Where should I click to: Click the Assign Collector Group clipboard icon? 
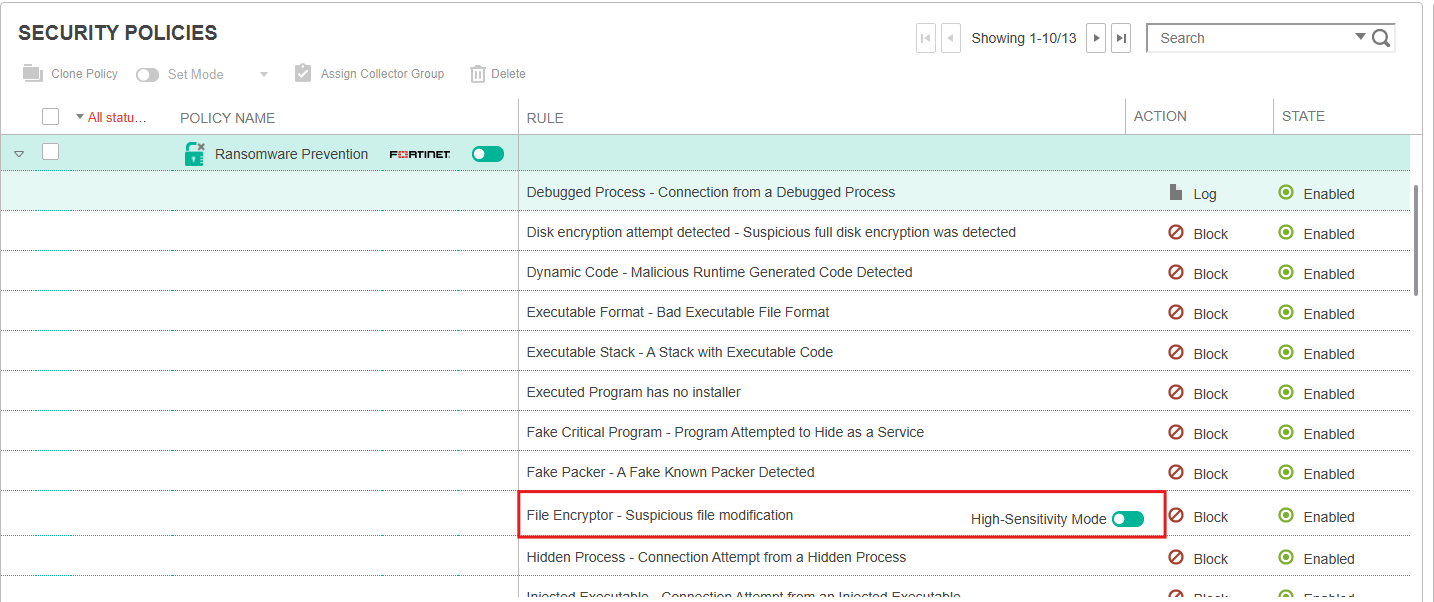click(303, 73)
